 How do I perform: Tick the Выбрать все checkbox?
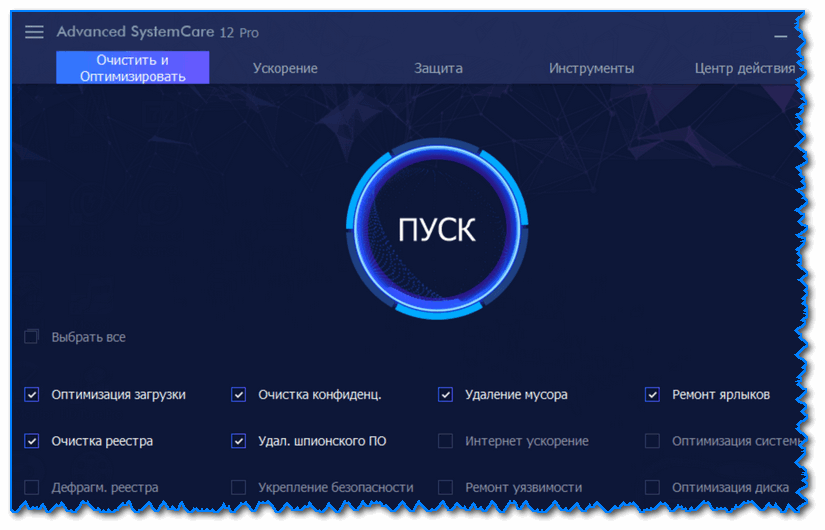pyautogui.click(x=32, y=337)
